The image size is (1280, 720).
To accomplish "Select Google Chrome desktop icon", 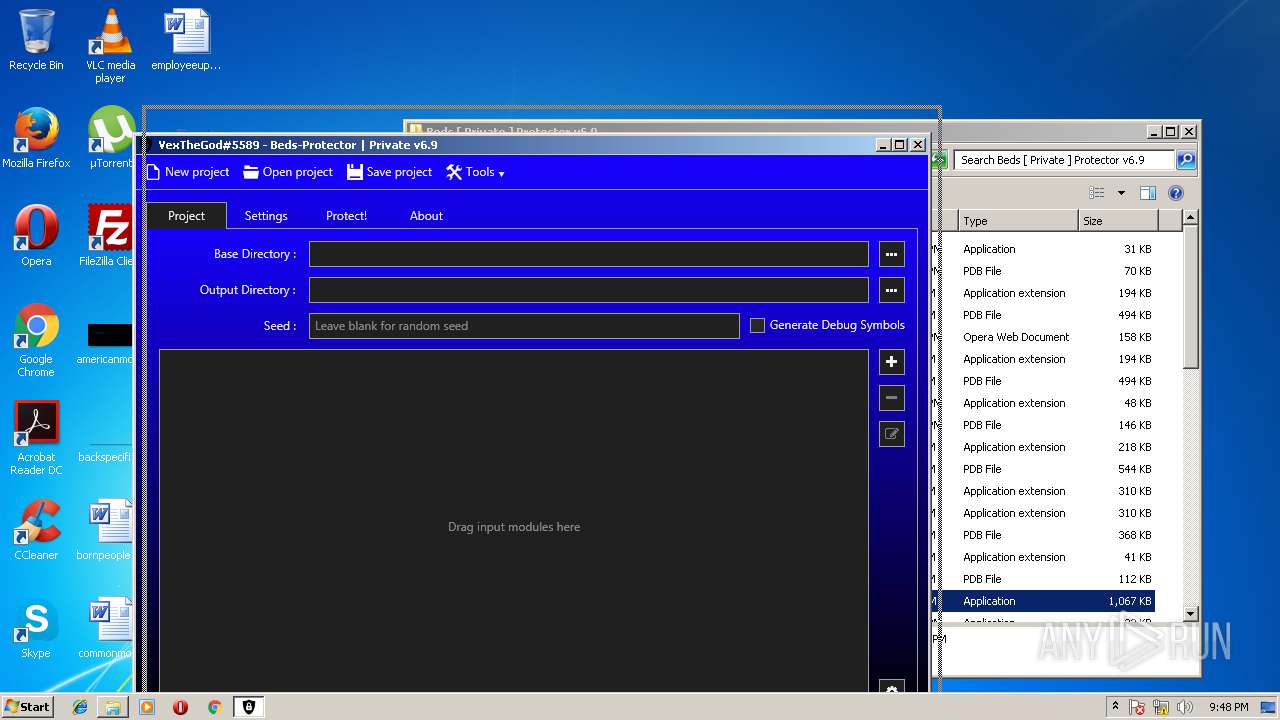I will 36,340.
